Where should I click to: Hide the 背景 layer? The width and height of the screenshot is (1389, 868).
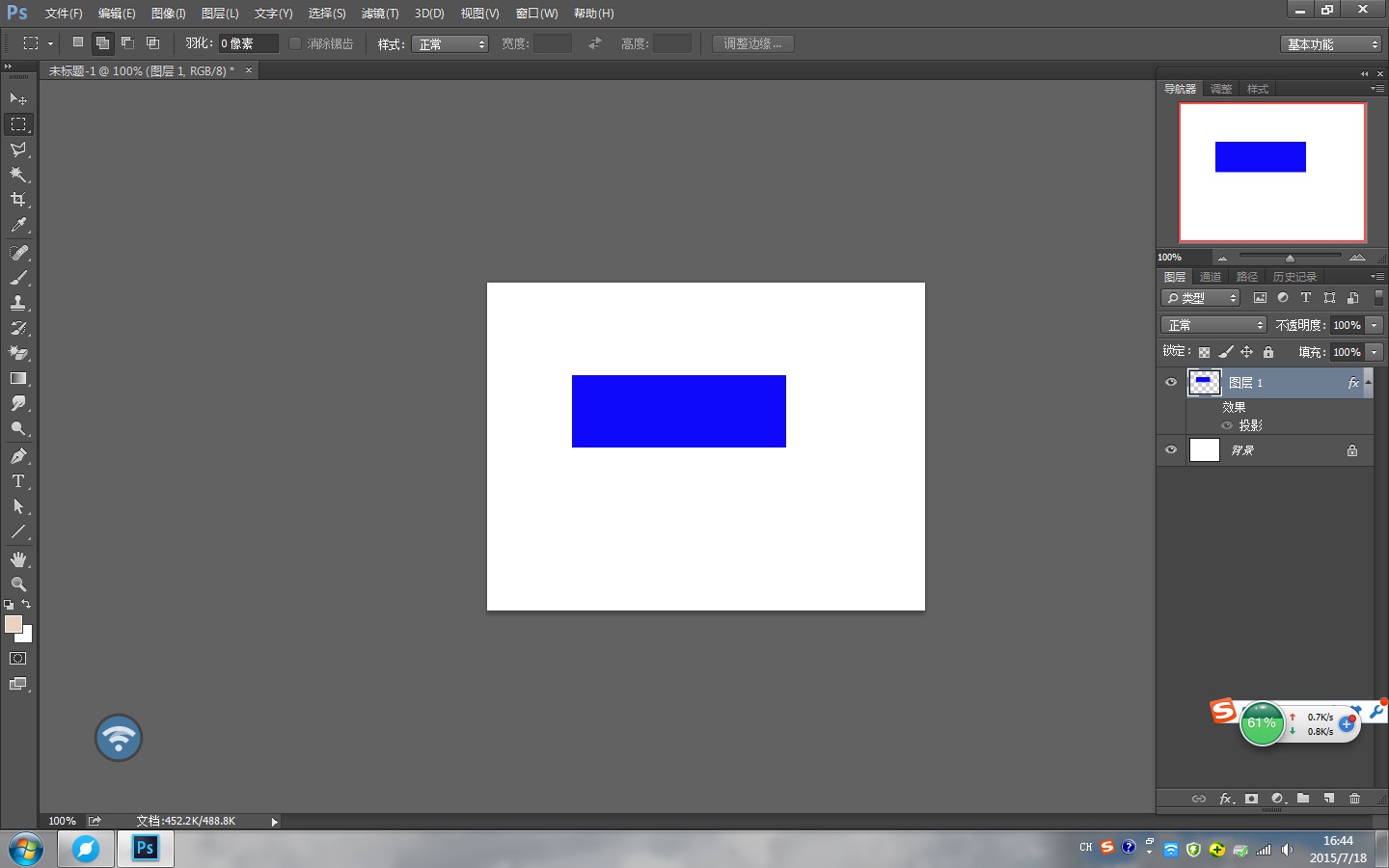point(1170,449)
